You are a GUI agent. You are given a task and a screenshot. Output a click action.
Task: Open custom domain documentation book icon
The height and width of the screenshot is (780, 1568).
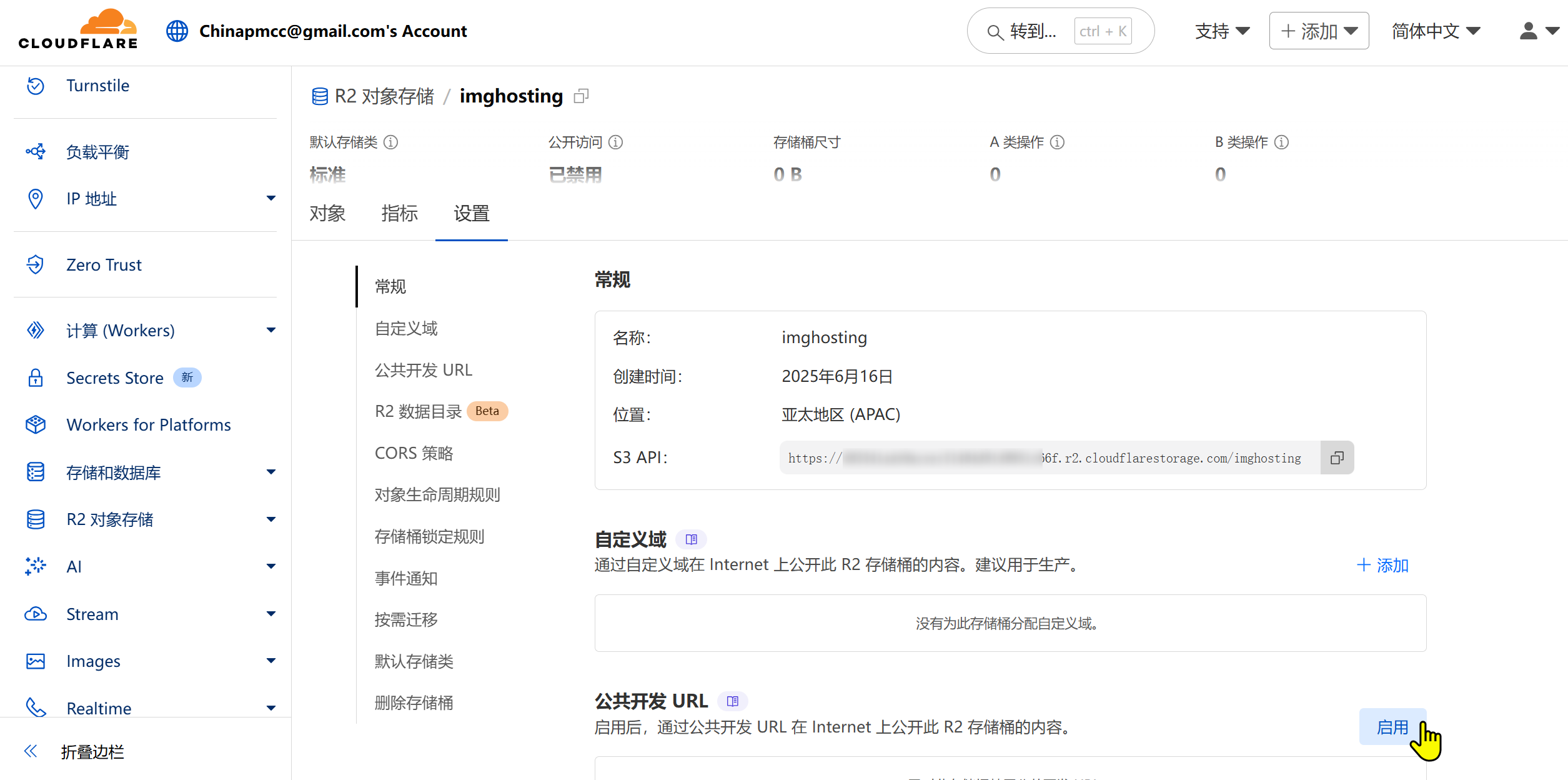pos(691,539)
